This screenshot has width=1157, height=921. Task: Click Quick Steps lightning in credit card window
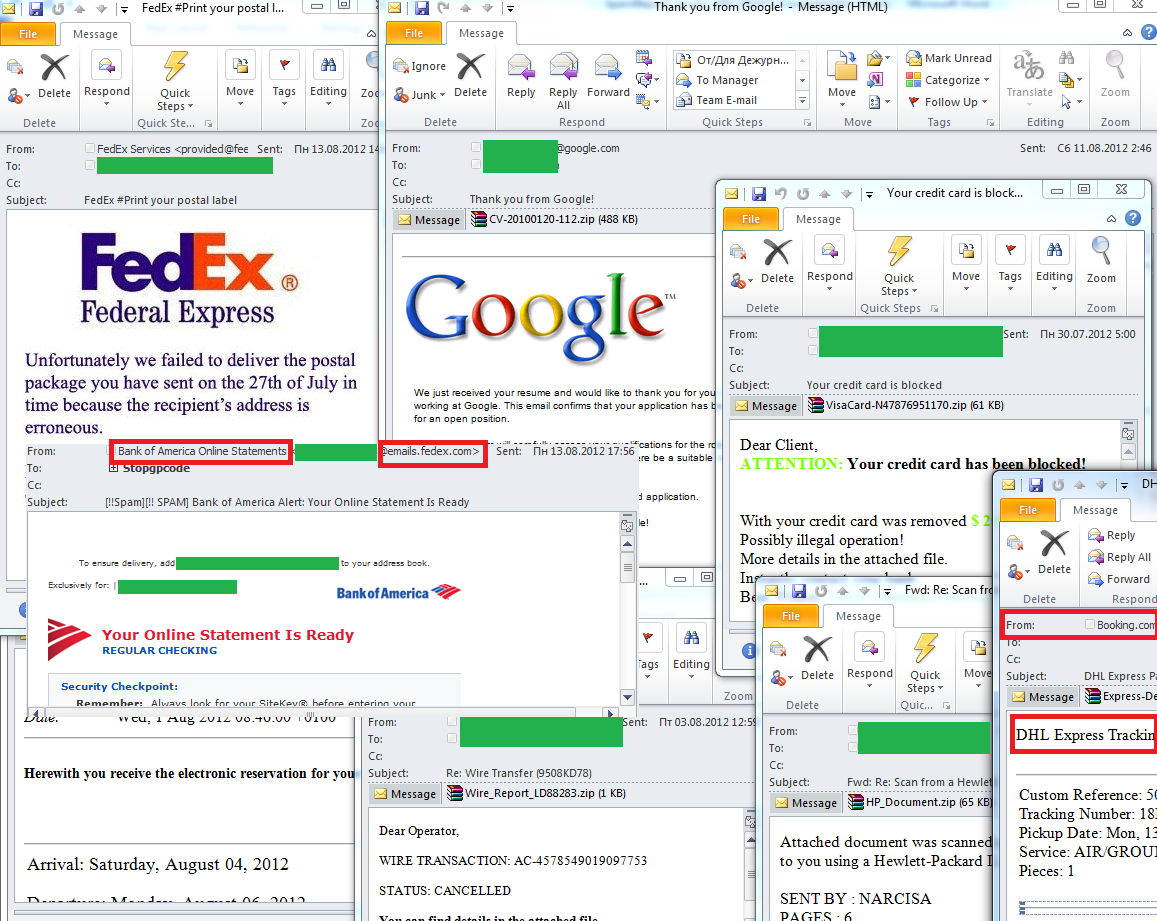click(x=899, y=252)
